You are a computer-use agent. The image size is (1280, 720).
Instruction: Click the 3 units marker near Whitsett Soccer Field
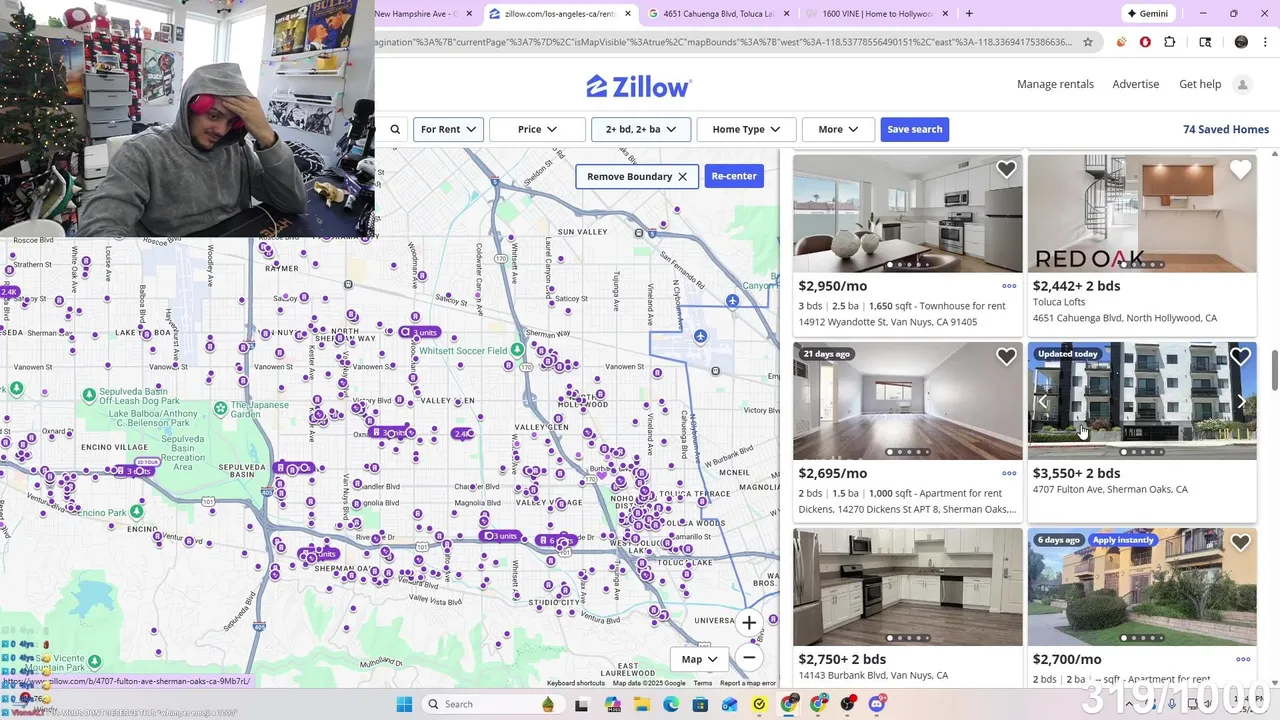click(420, 332)
